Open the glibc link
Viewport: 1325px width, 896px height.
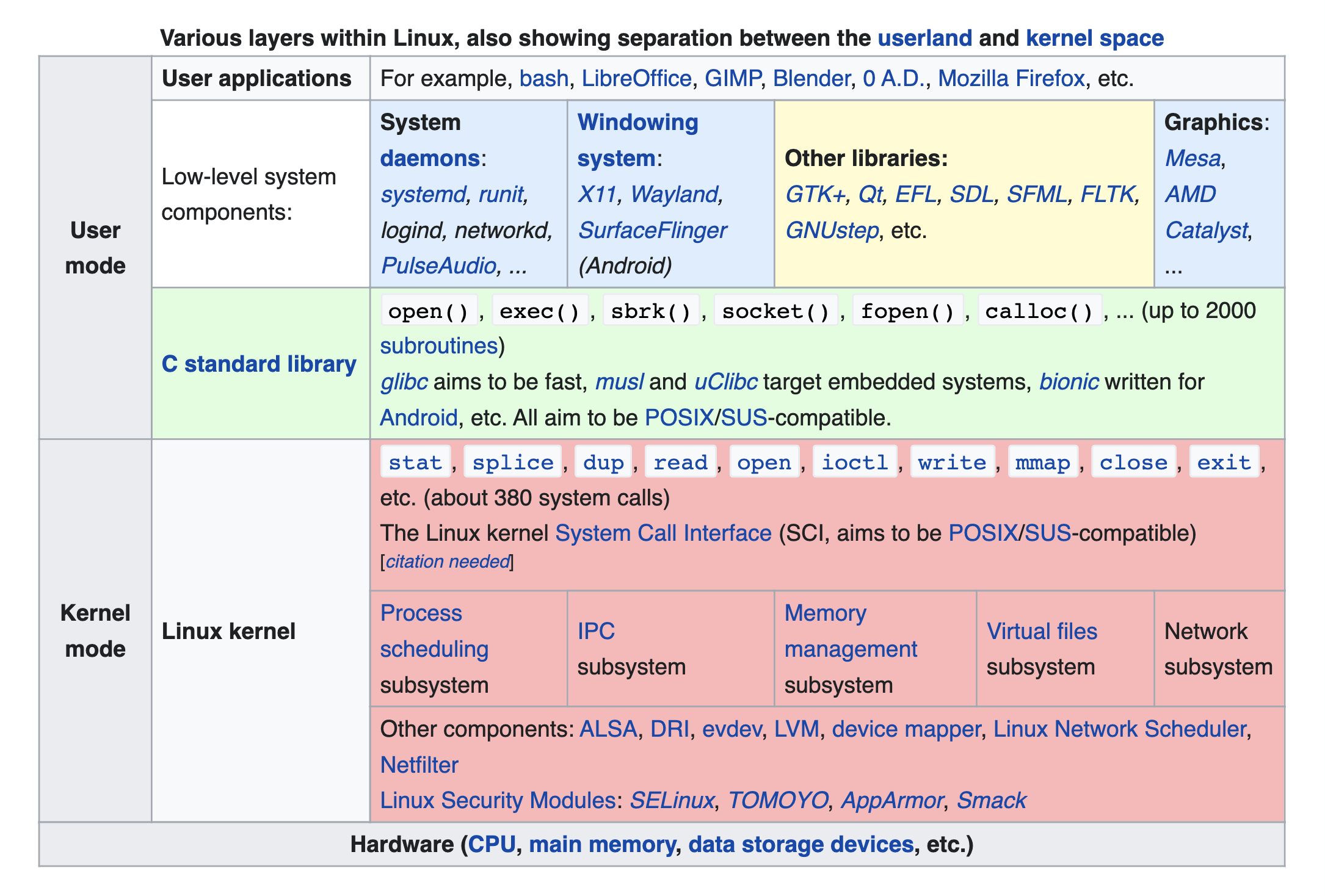tap(404, 381)
